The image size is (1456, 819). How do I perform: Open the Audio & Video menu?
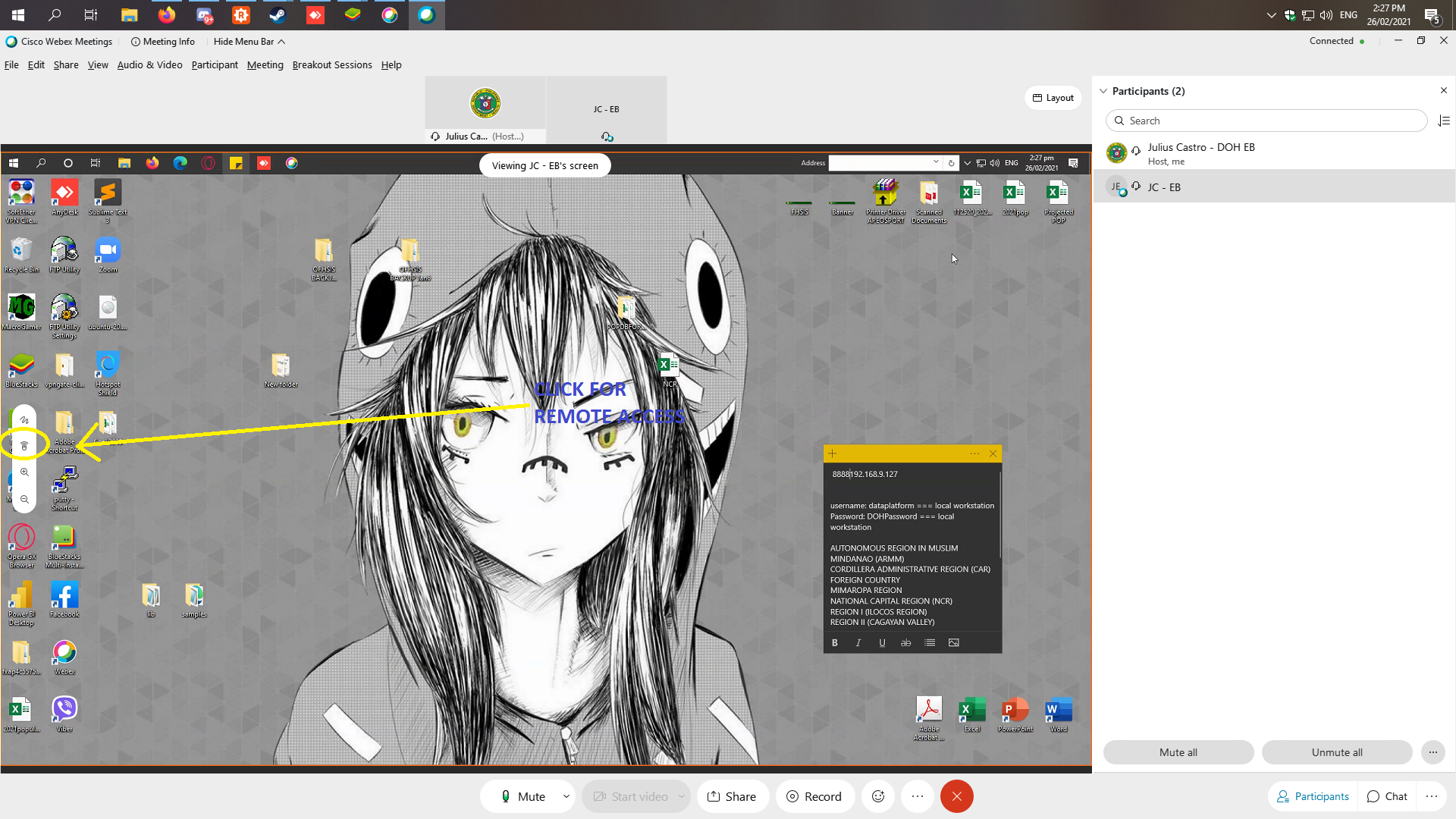click(149, 65)
